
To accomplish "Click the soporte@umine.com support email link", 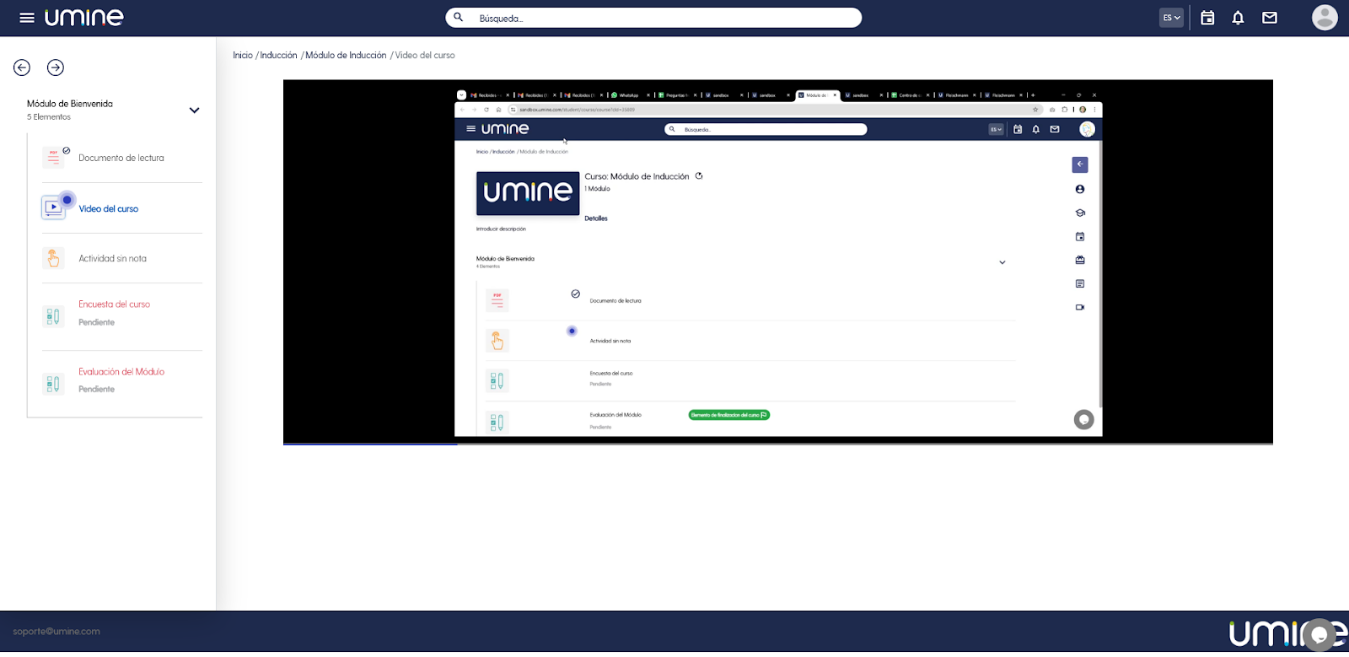I will pyautogui.click(x=56, y=631).
